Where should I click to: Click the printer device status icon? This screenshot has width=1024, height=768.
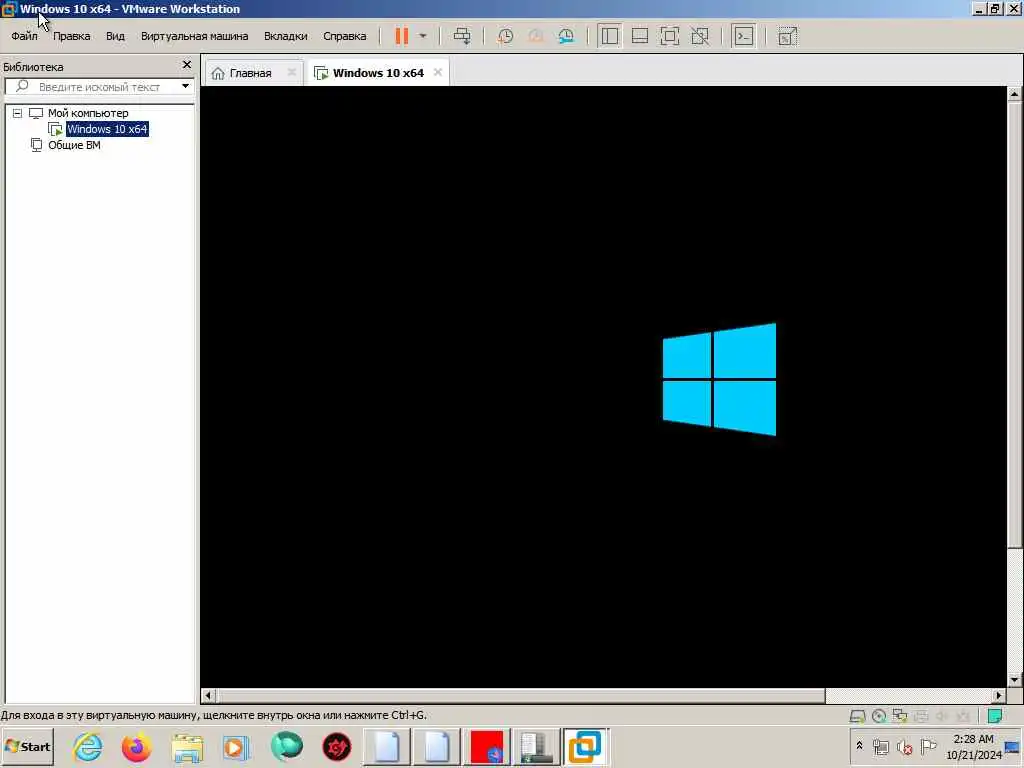(921, 716)
